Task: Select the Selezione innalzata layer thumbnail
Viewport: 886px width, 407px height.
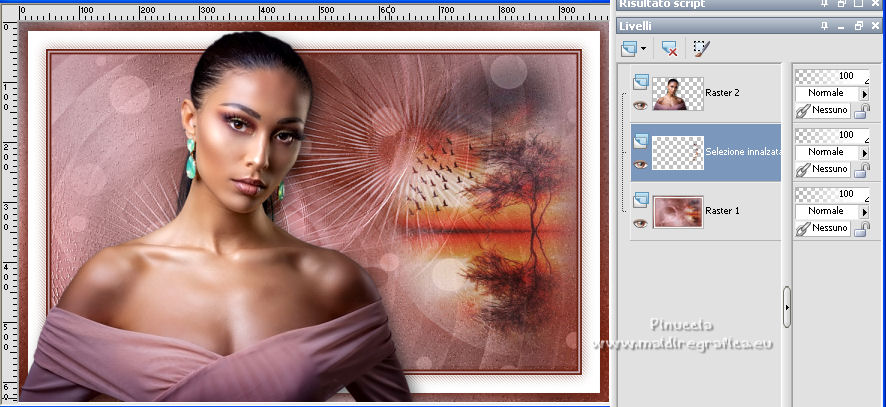Action: coord(678,153)
